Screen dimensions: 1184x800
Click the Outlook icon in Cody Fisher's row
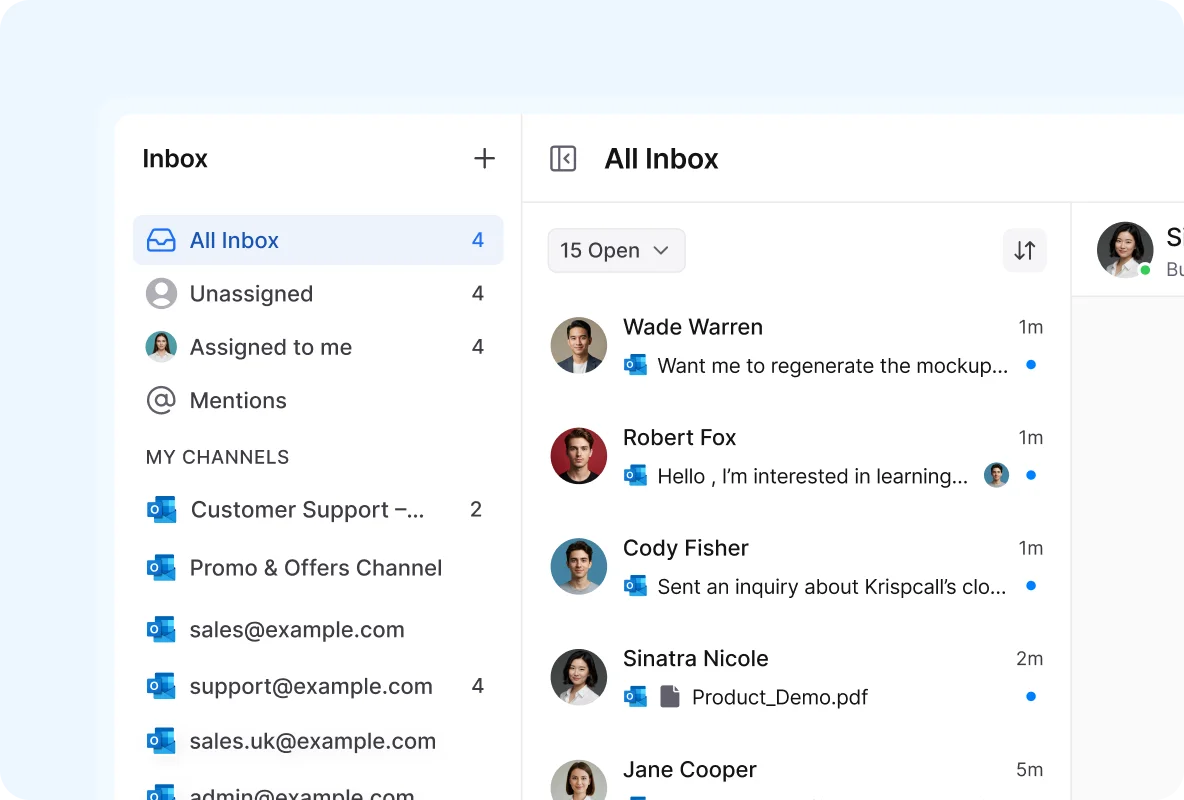click(x=635, y=585)
